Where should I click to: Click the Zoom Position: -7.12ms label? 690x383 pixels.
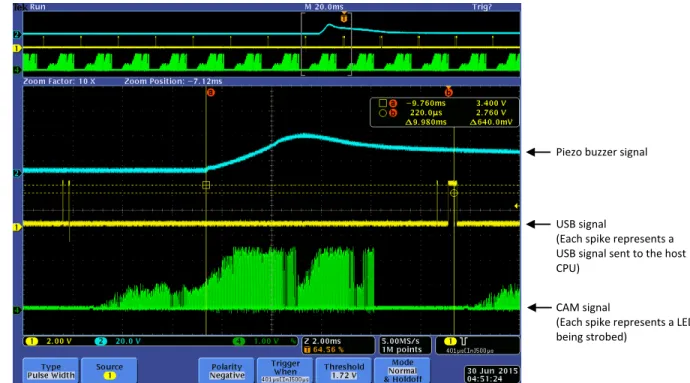(173, 81)
